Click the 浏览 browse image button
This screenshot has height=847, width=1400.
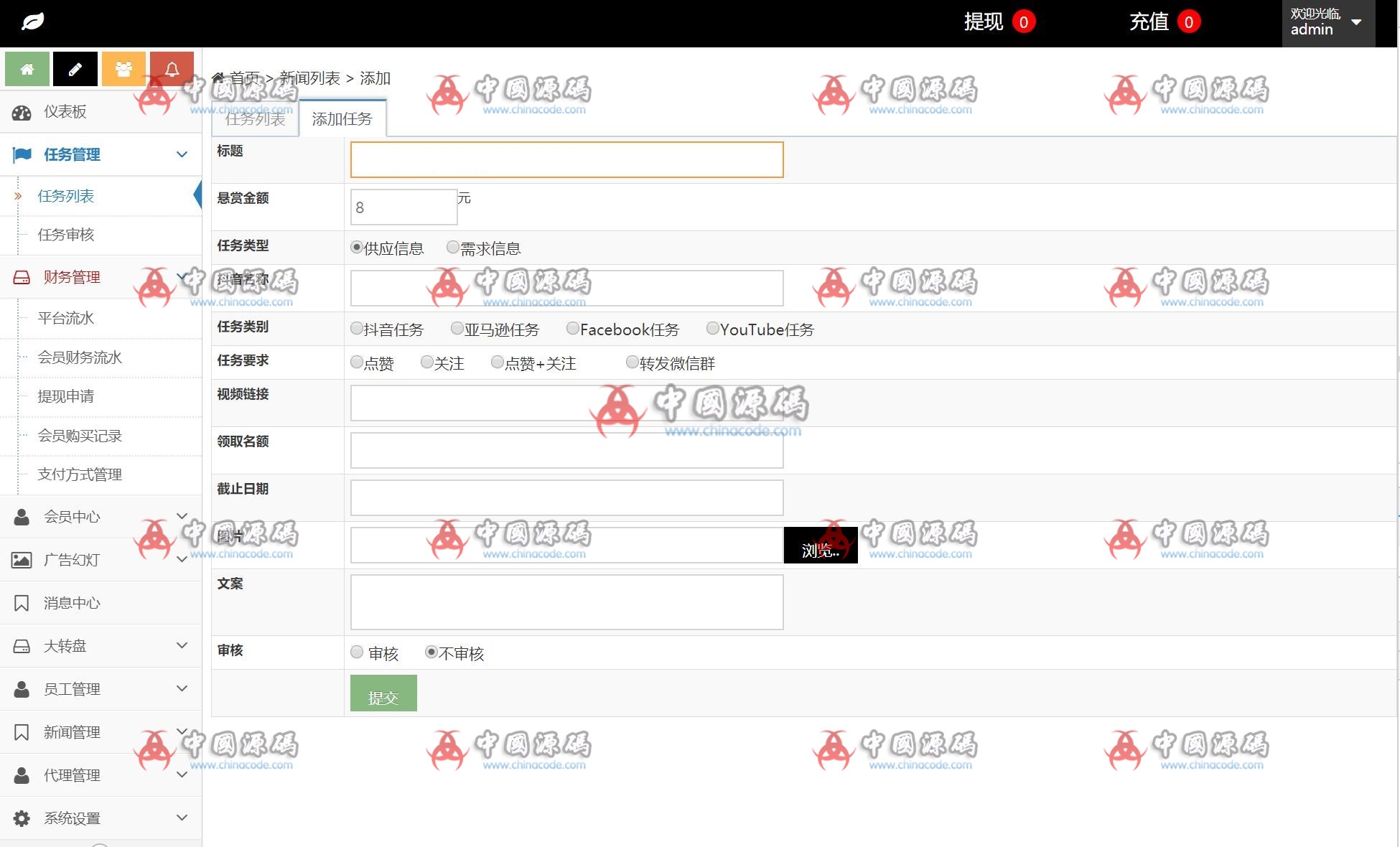click(x=821, y=546)
